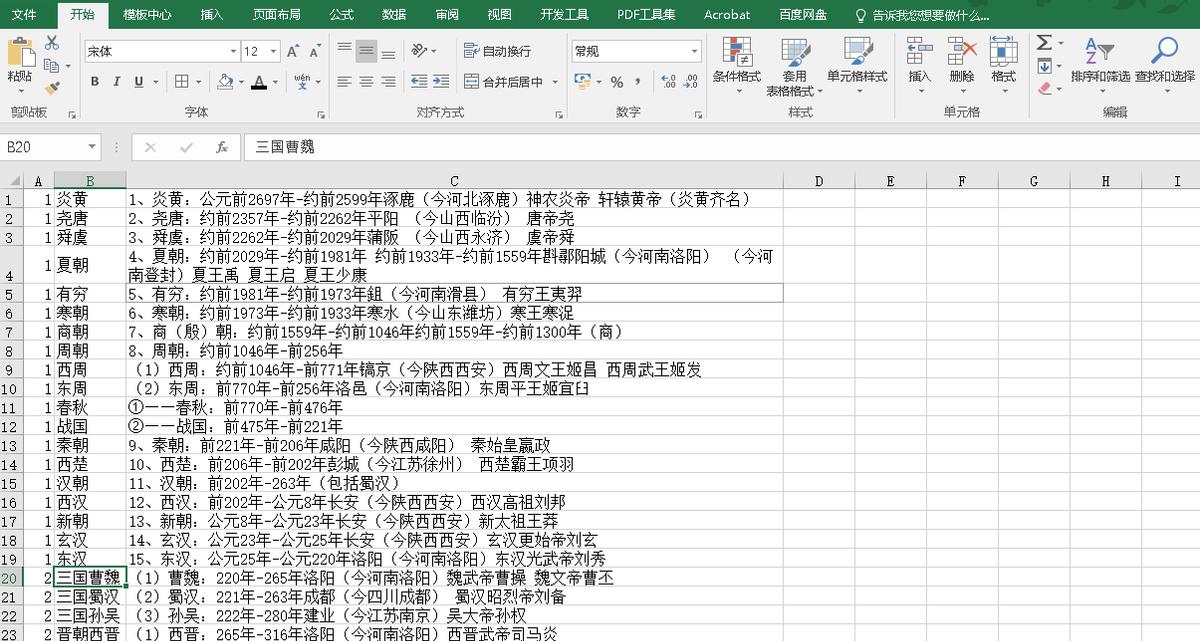1200x641 pixels.
Task: Toggle Underline formatting
Action: pos(139,82)
